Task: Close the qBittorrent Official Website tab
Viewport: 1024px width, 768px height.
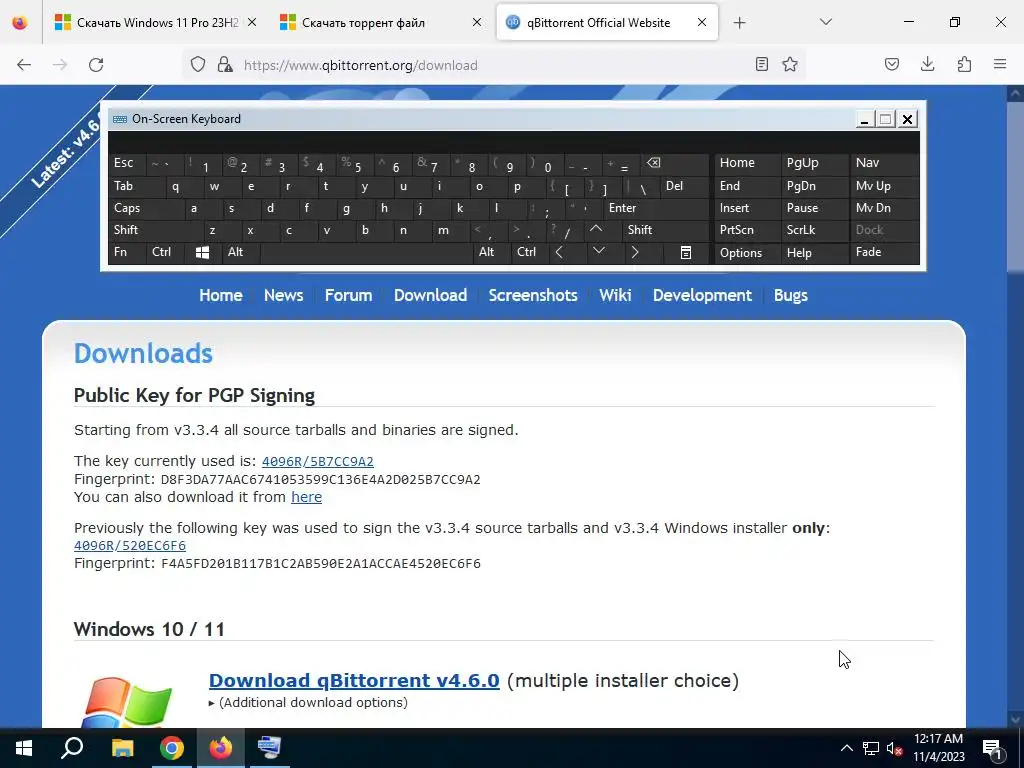Action: click(x=701, y=22)
